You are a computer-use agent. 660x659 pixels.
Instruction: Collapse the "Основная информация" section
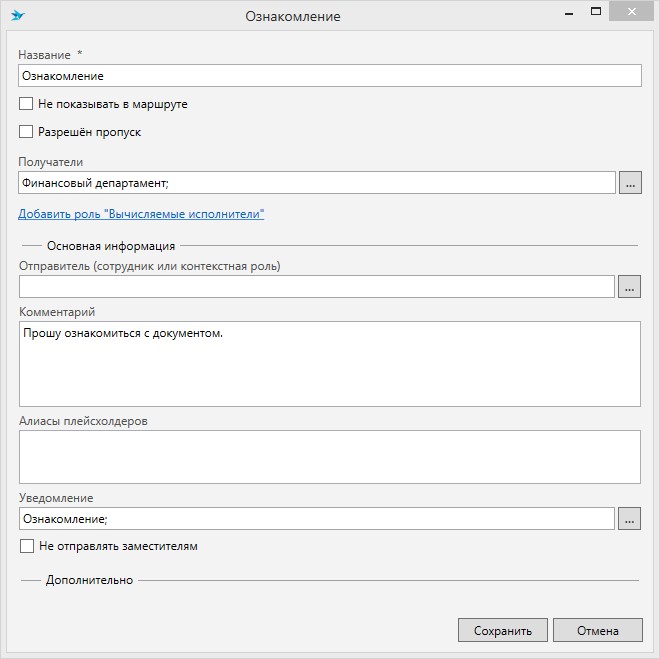pos(110,246)
